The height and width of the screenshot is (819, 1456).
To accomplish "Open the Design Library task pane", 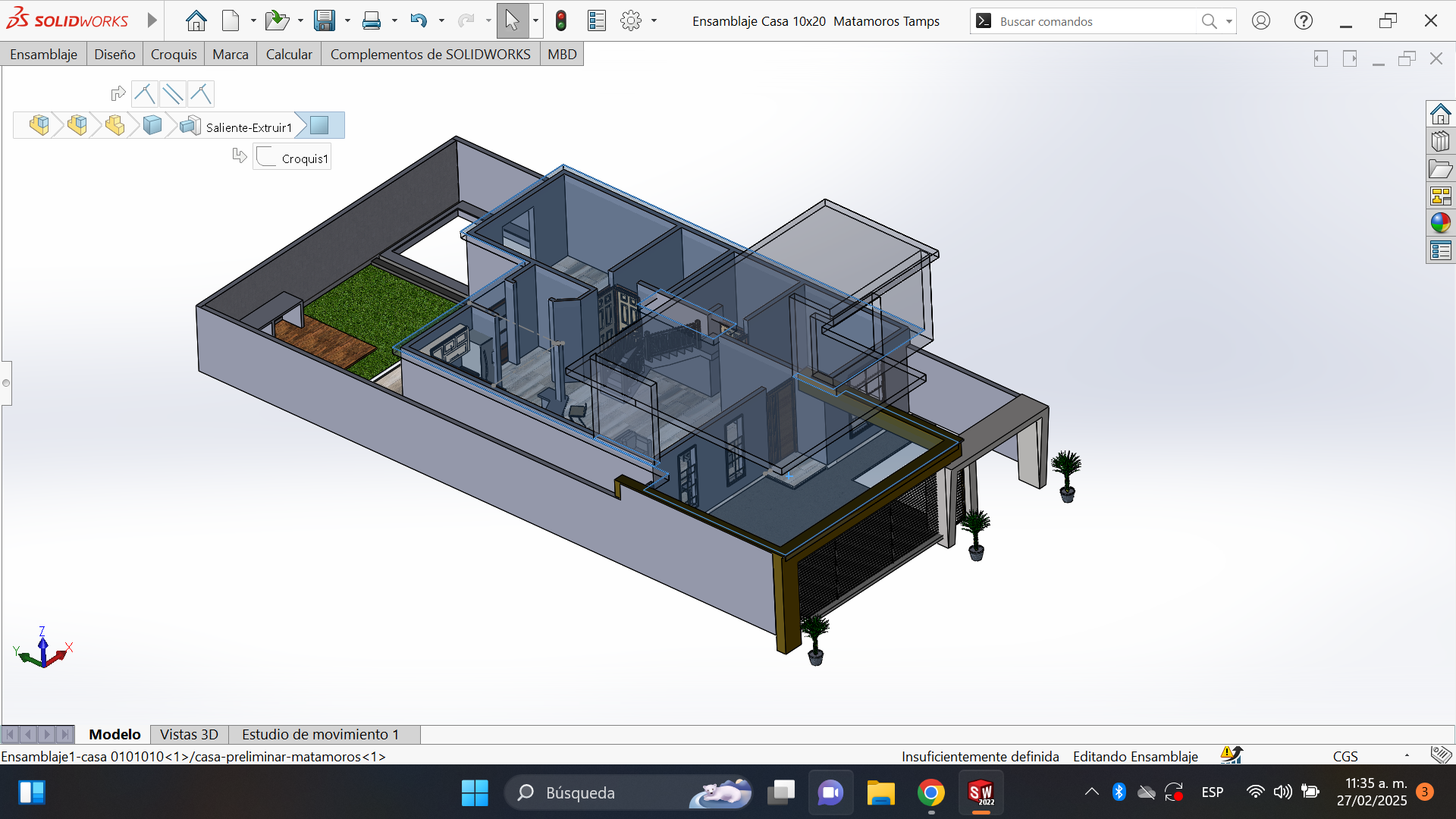I will (1440, 141).
